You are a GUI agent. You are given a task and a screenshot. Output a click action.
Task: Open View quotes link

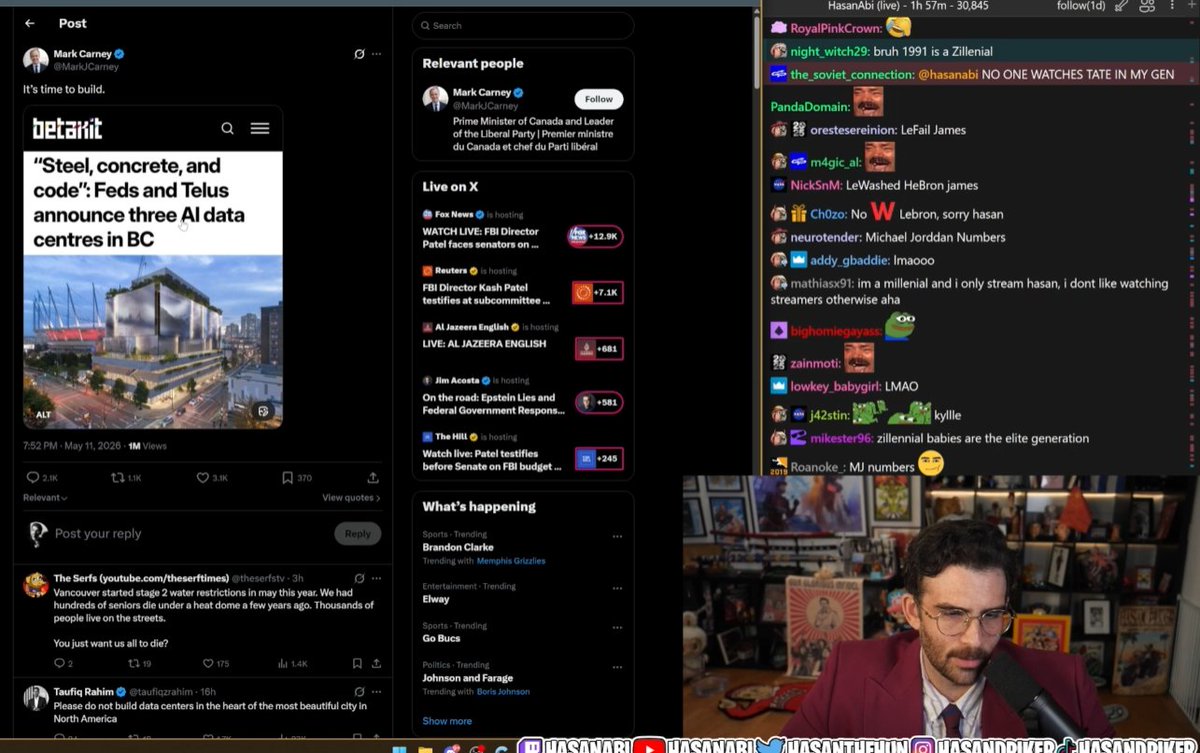(x=351, y=497)
